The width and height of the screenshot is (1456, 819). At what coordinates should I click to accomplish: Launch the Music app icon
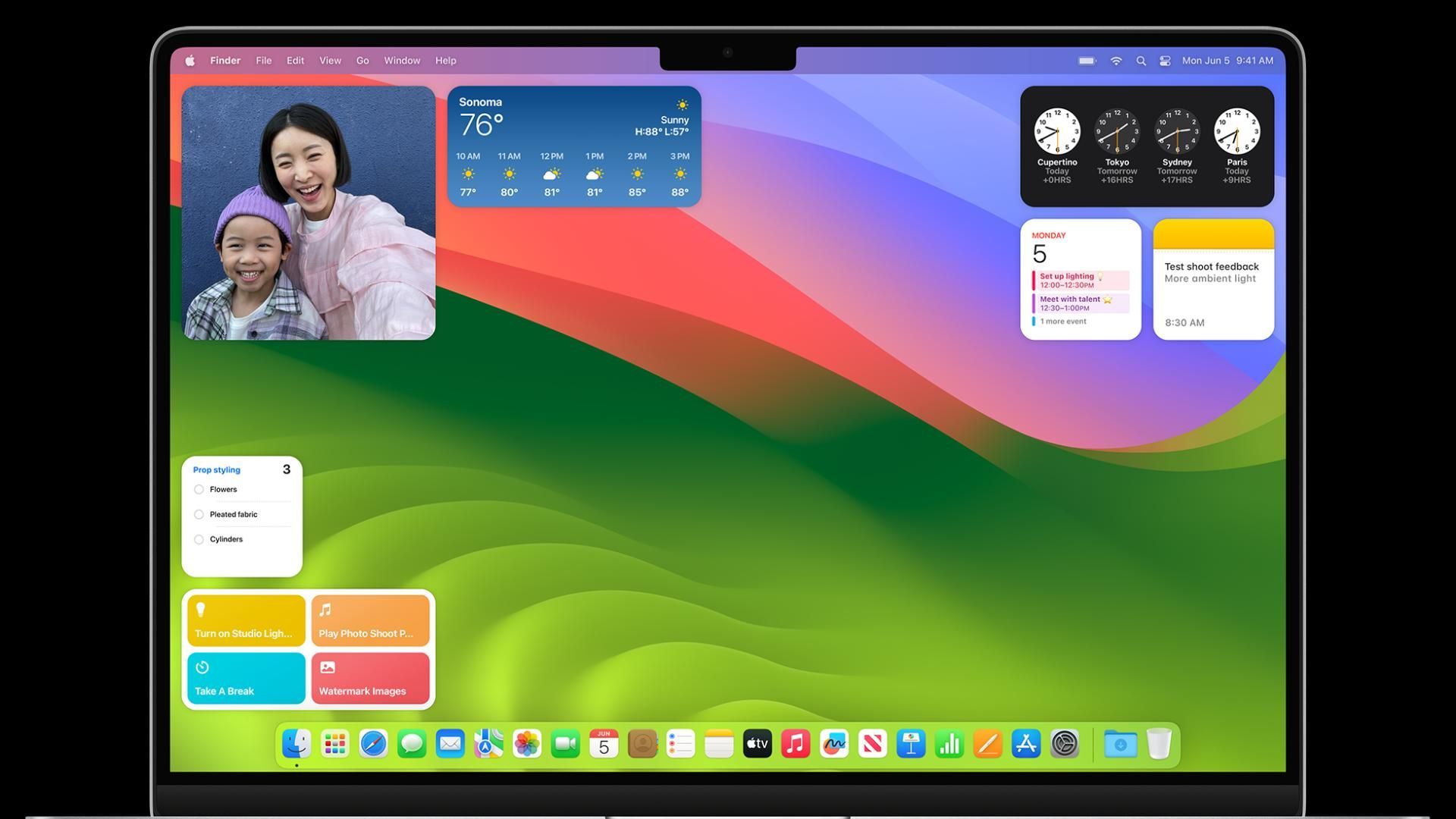[795, 744]
